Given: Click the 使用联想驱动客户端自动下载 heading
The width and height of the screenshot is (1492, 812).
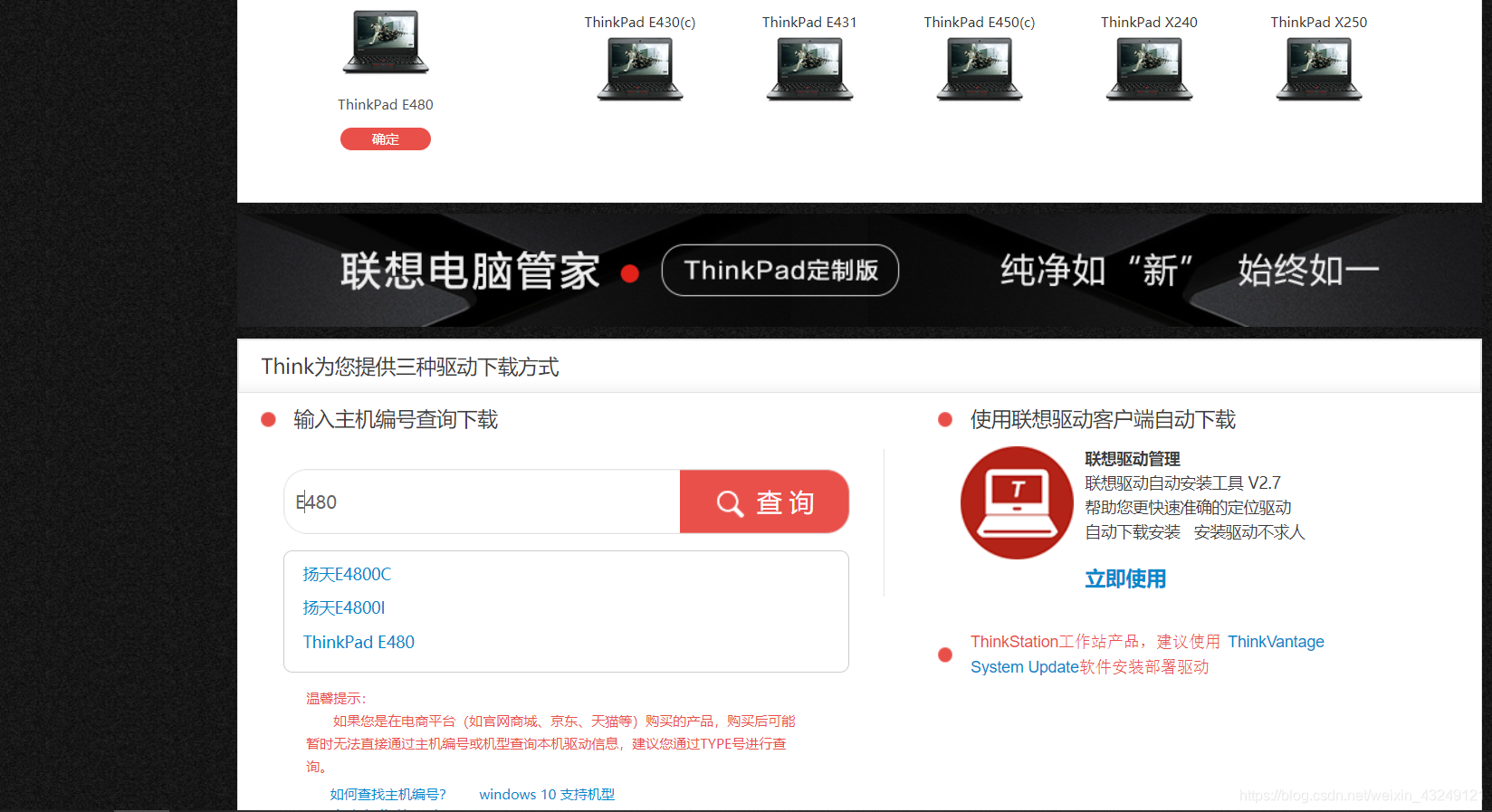Looking at the screenshot, I should click(x=1103, y=419).
